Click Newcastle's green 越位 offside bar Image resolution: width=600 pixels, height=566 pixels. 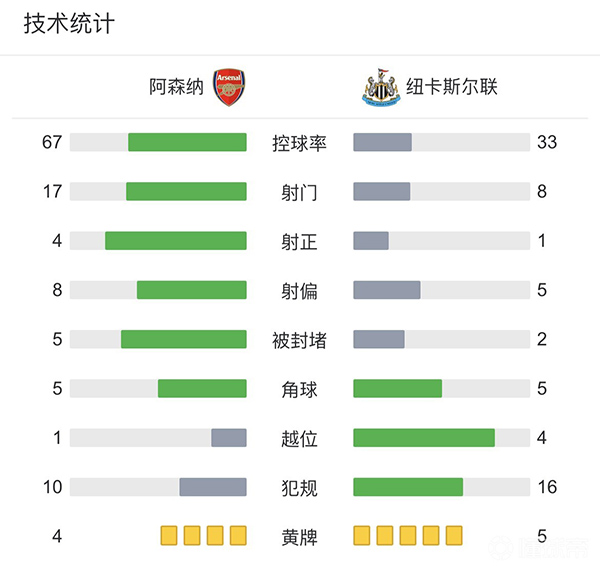click(424, 437)
